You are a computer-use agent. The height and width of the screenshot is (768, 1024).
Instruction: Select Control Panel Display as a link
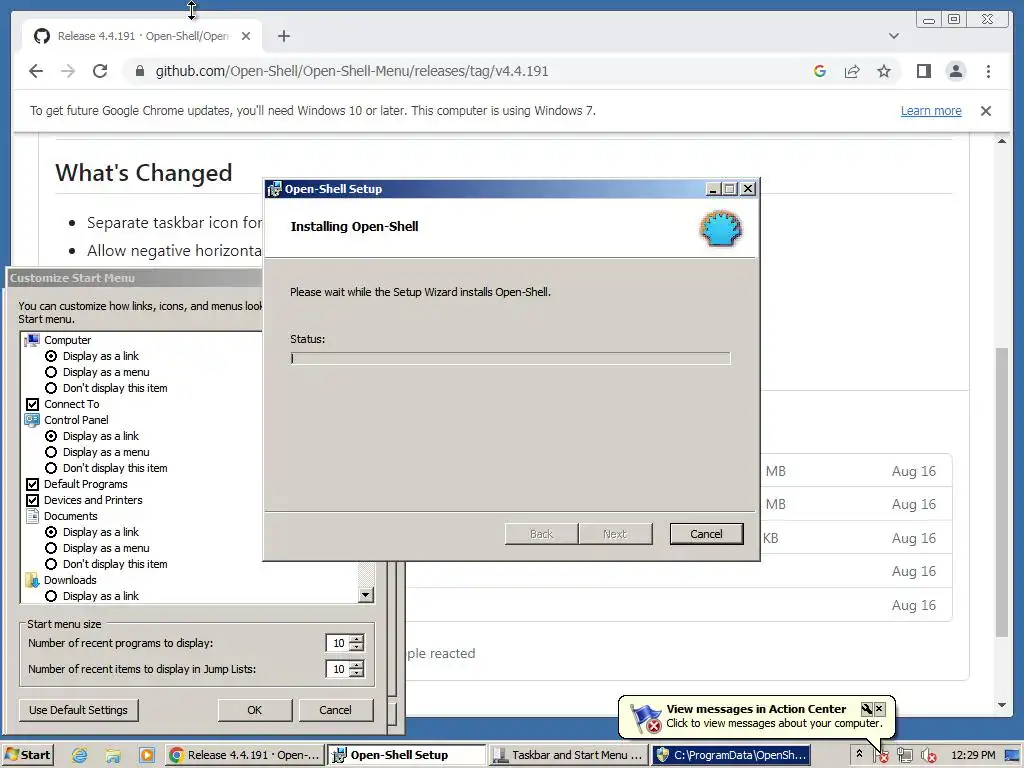(x=51, y=436)
